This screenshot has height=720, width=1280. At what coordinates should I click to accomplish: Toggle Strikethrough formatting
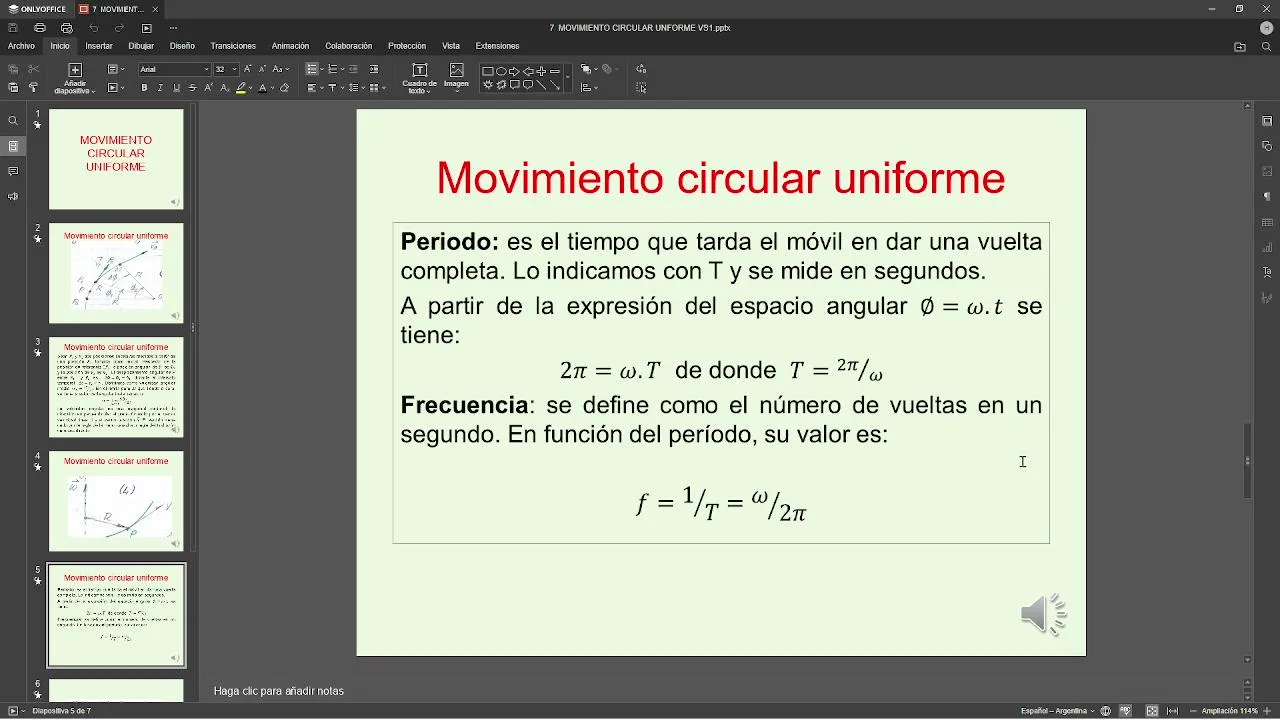click(192, 88)
